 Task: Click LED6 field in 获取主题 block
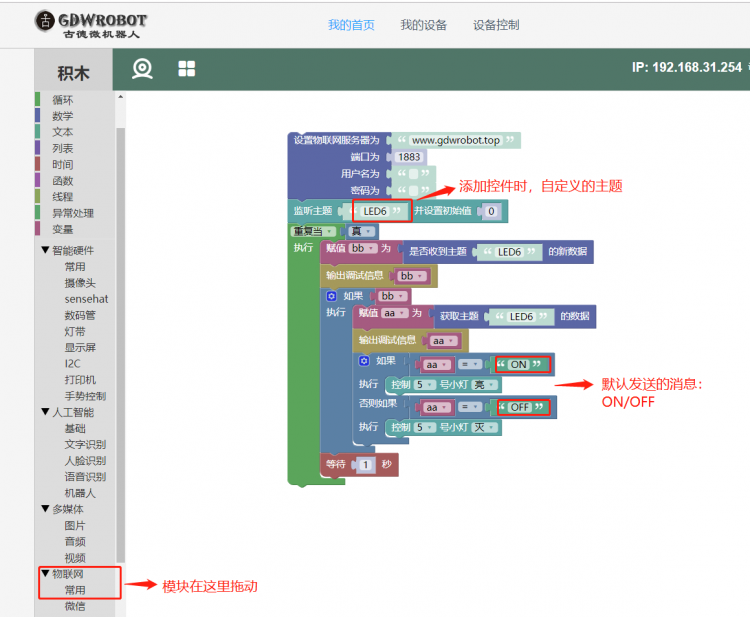click(x=521, y=317)
